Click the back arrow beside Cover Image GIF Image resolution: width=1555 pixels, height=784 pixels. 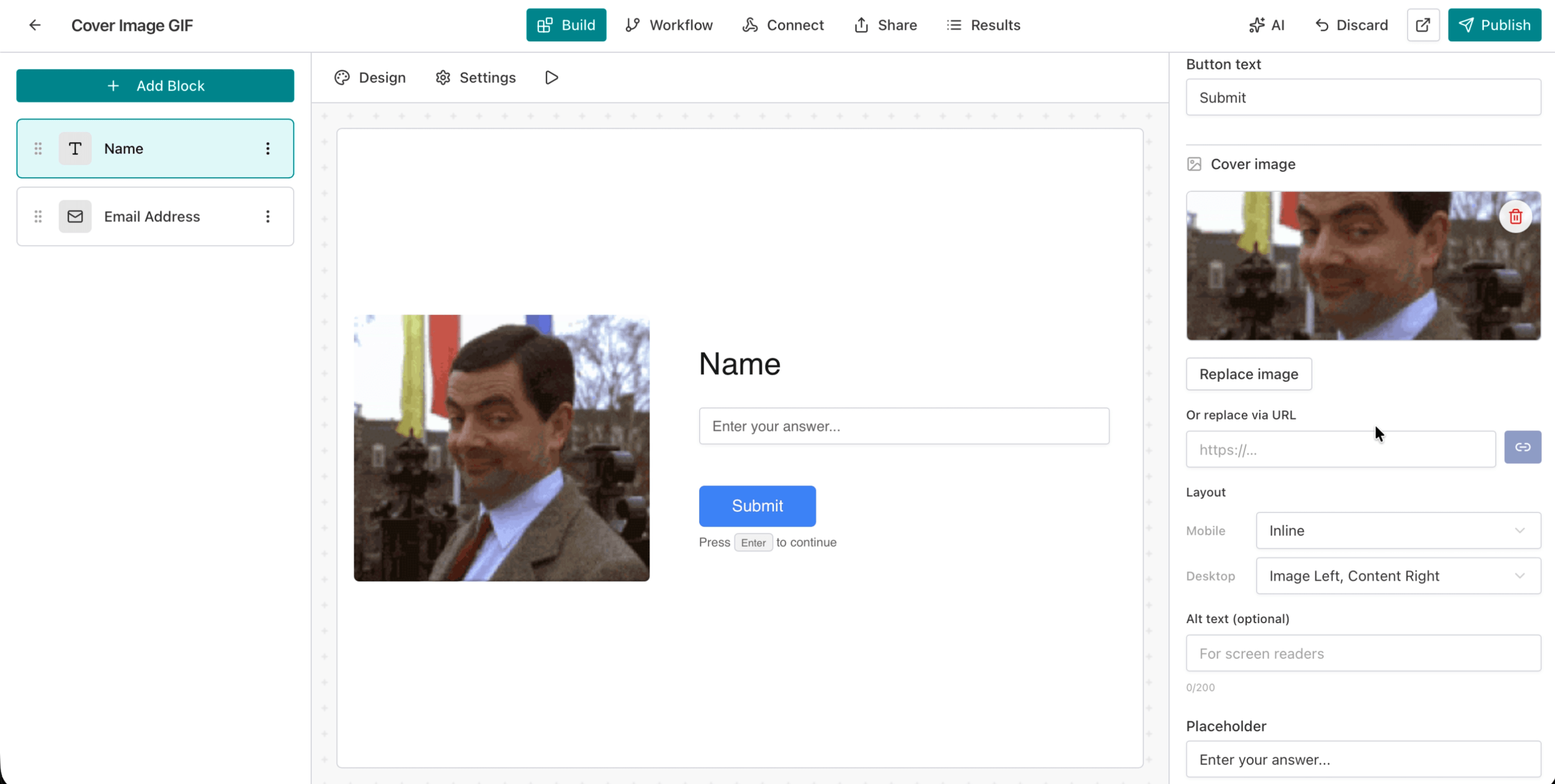(35, 25)
